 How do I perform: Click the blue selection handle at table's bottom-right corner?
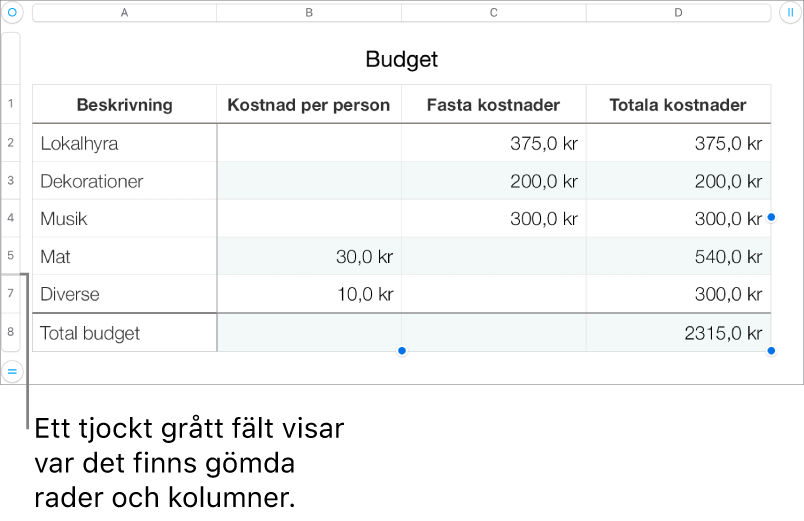click(771, 351)
